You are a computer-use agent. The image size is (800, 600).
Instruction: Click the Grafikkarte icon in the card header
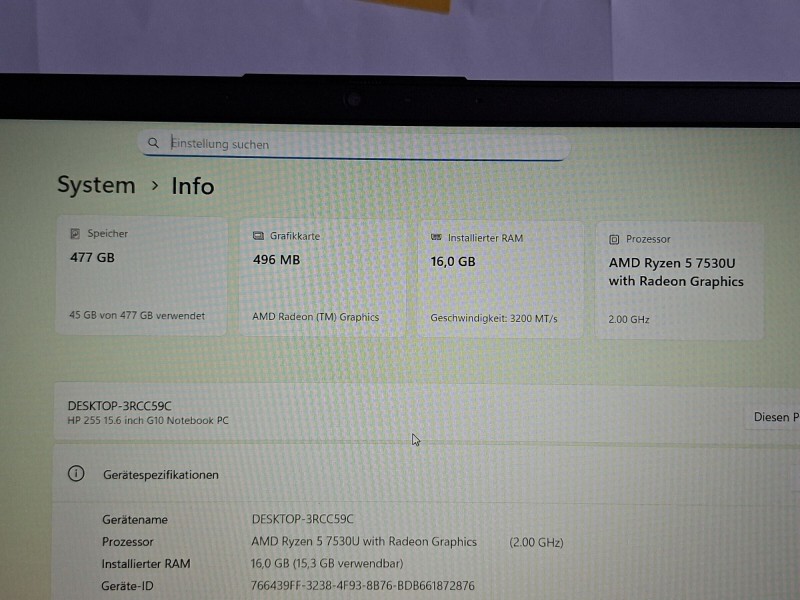pyautogui.click(x=258, y=236)
